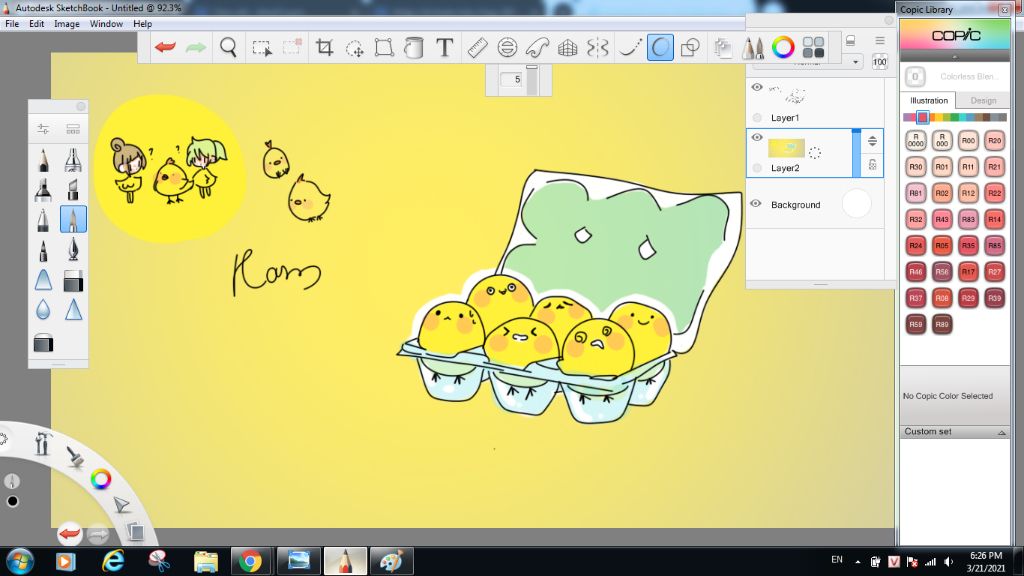Image resolution: width=1024 pixels, height=576 pixels.
Task: Switch to the Illustration tab
Action: pyautogui.click(x=929, y=101)
